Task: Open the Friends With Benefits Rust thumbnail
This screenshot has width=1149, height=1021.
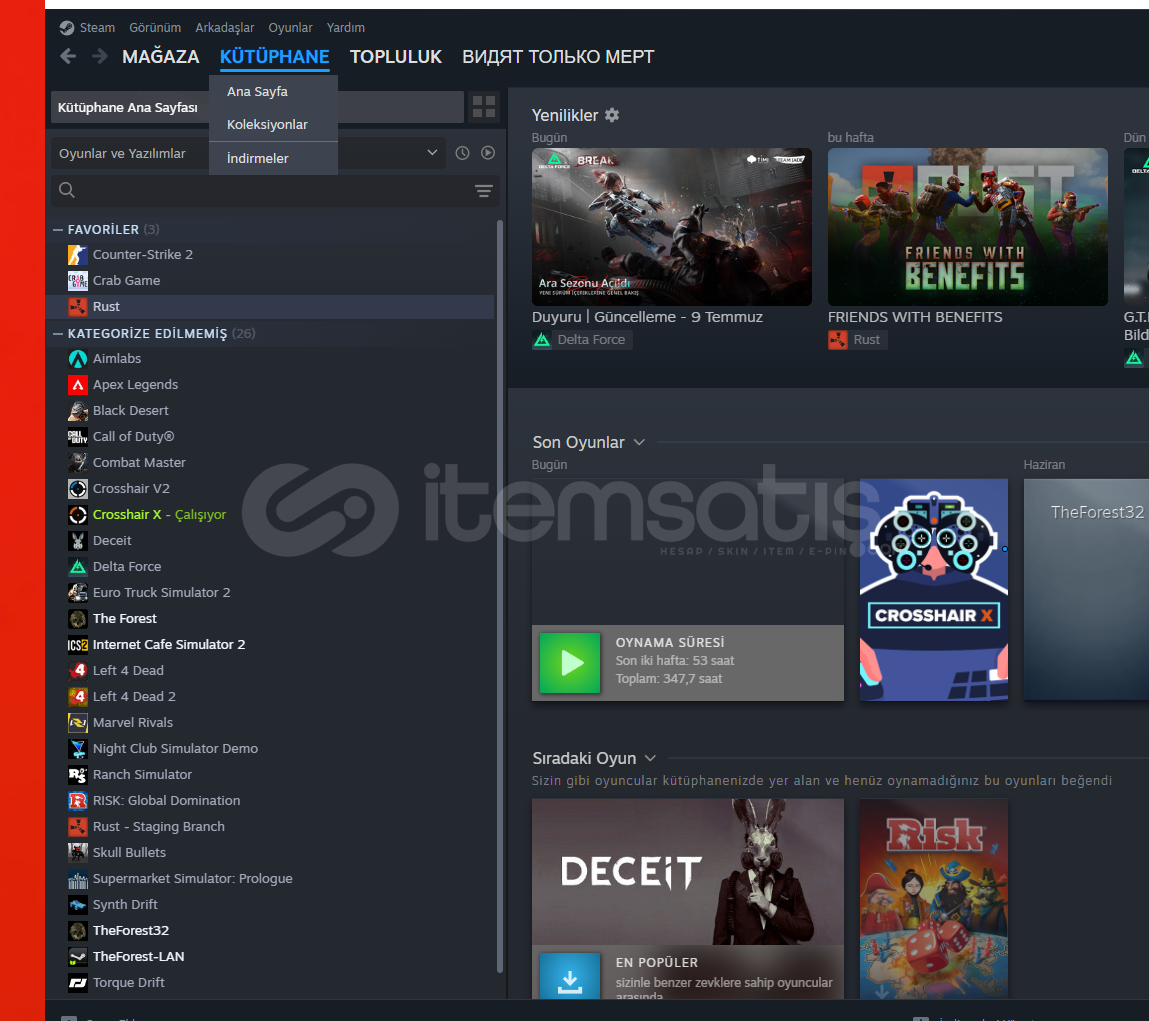Action: [968, 227]
